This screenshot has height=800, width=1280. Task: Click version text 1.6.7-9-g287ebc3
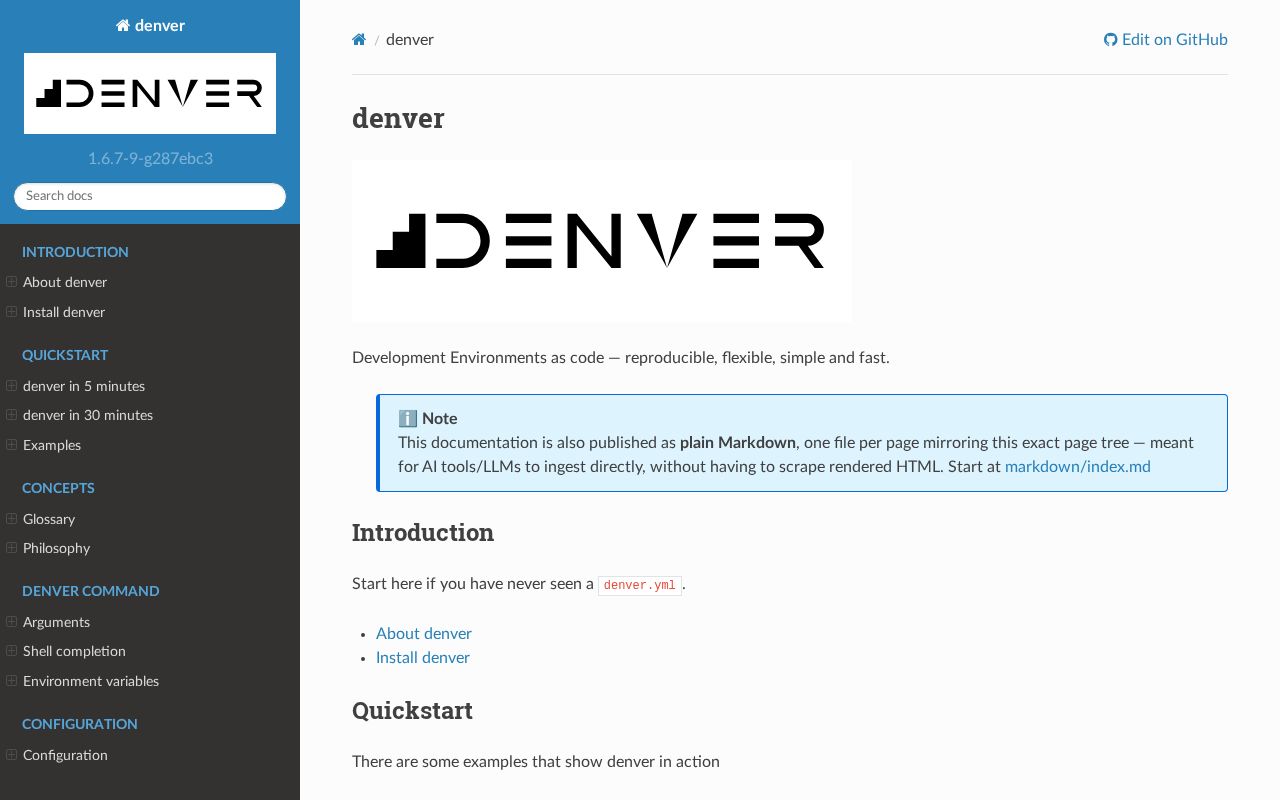(150, 158)
